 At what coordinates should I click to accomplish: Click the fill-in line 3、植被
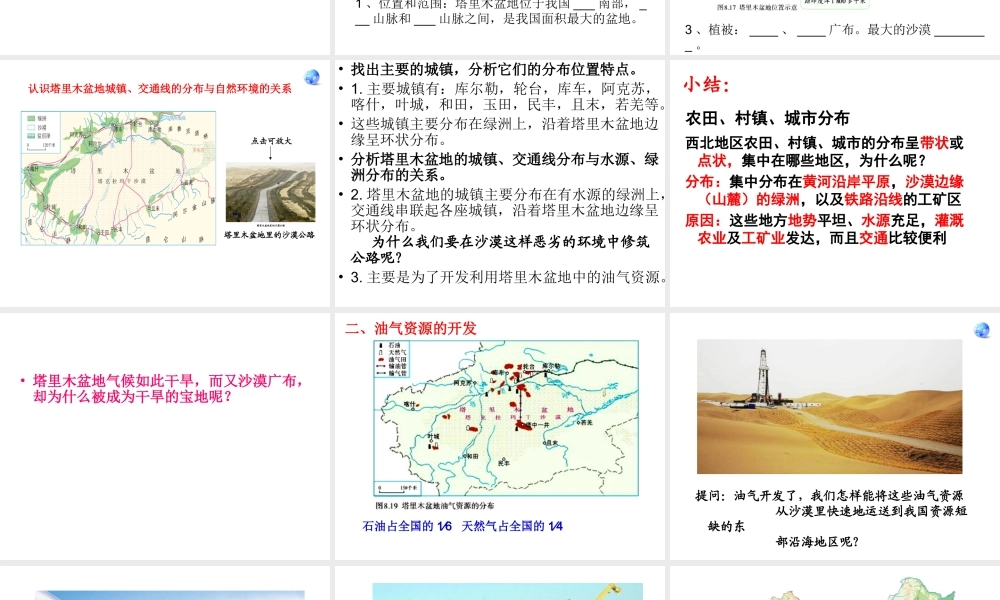coord(835,36)
